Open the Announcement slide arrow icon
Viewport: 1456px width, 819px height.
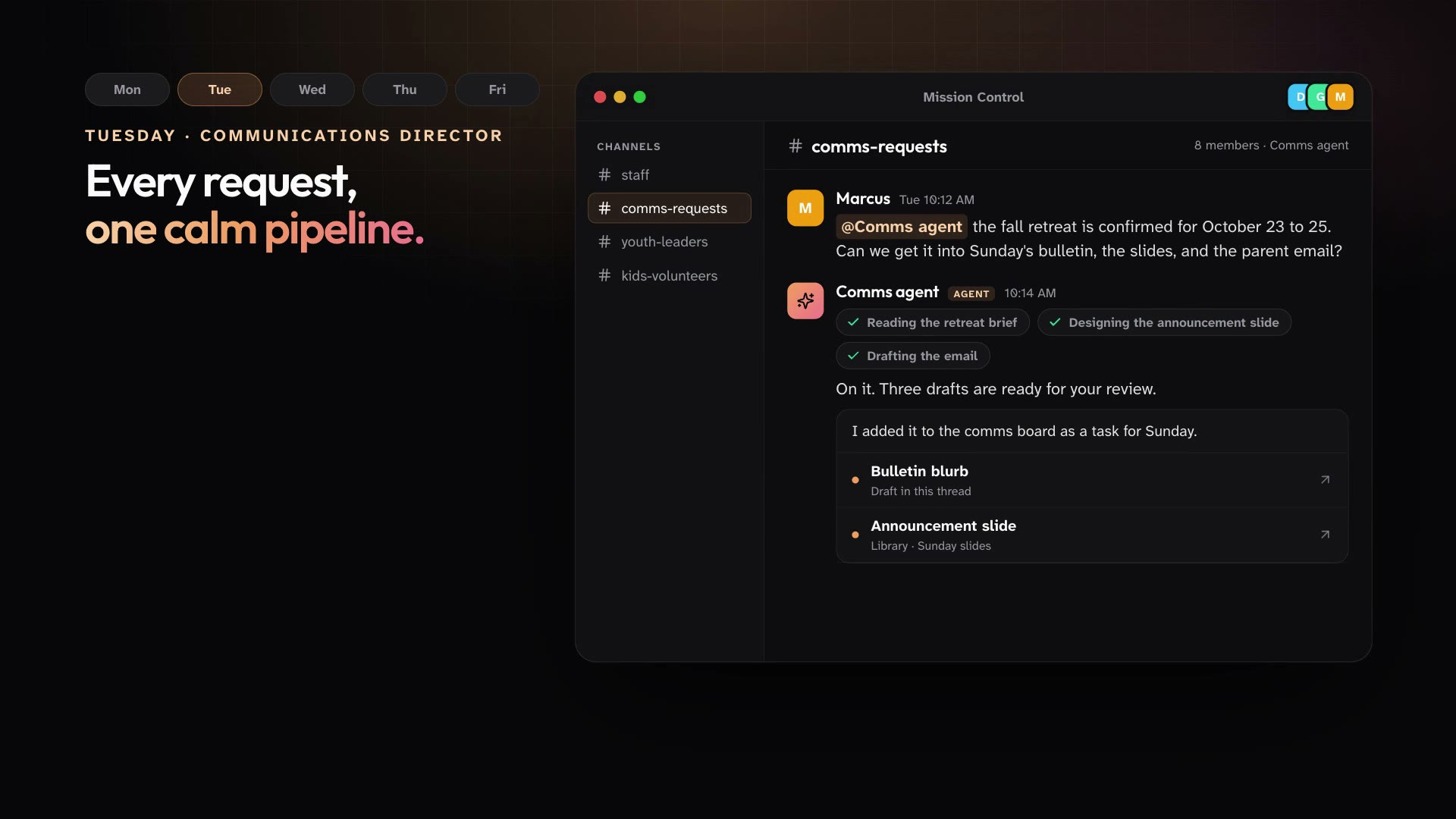coord(1325,535)
